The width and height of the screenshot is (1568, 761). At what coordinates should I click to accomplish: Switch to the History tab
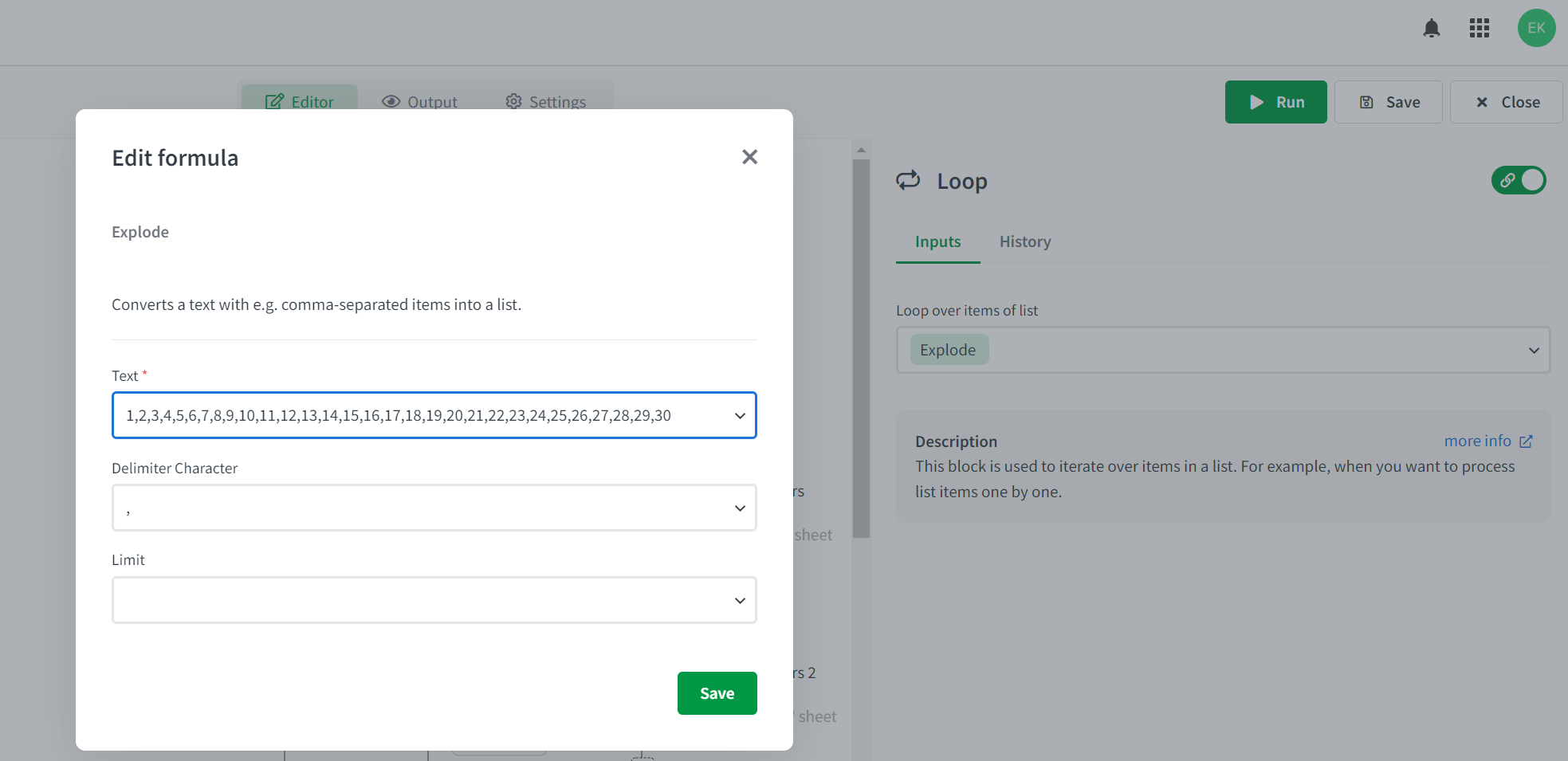click(x=1025, y=241)
